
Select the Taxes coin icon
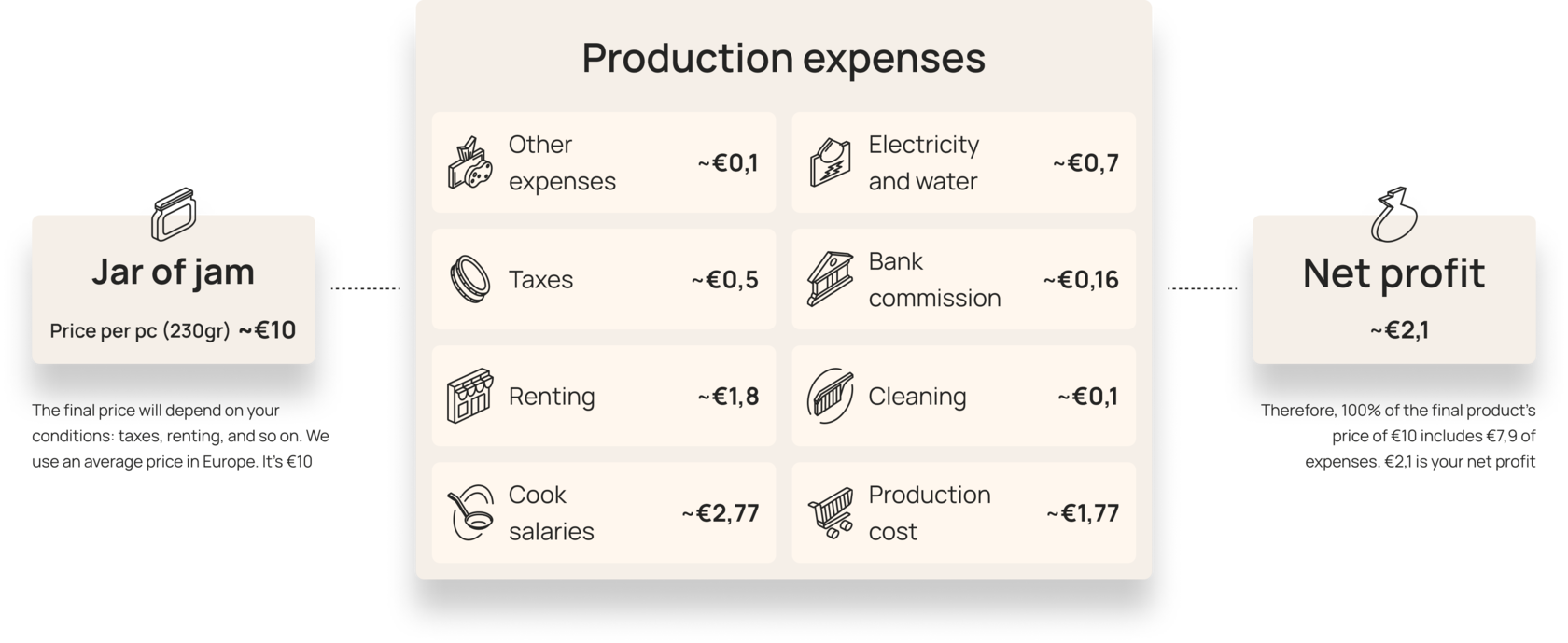[469, 279]
